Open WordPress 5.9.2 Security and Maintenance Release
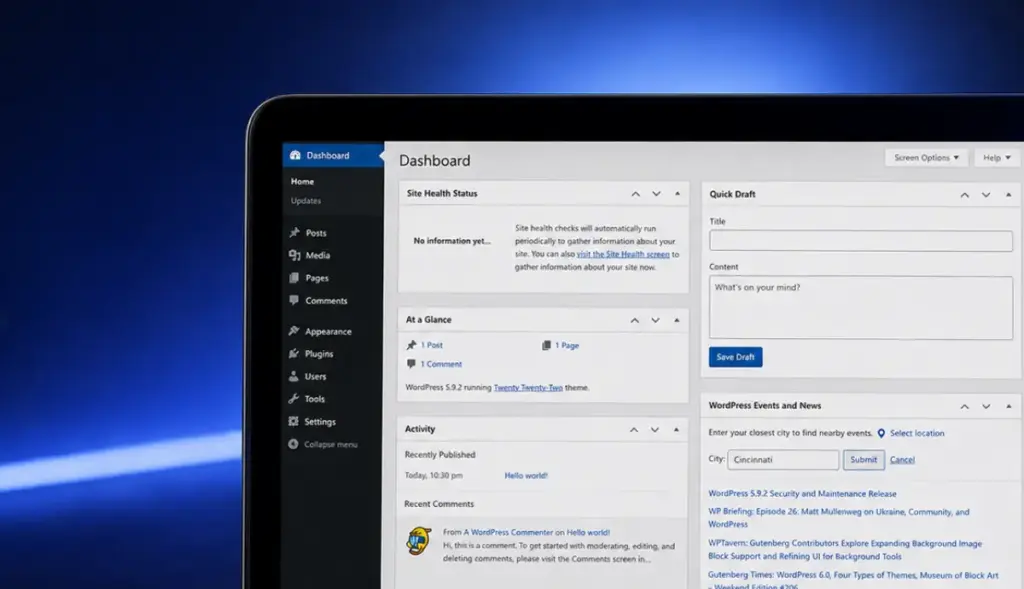The width and height of the screenshot is (1024, 589). point(802,494)
